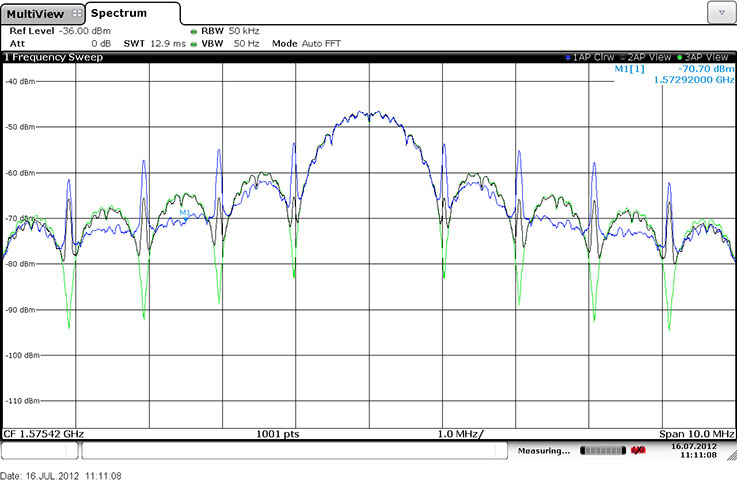This screenshot has height=492, width=737.
Task: Open the top-right dropdown arrow button
Action: (x=720, y=12)
